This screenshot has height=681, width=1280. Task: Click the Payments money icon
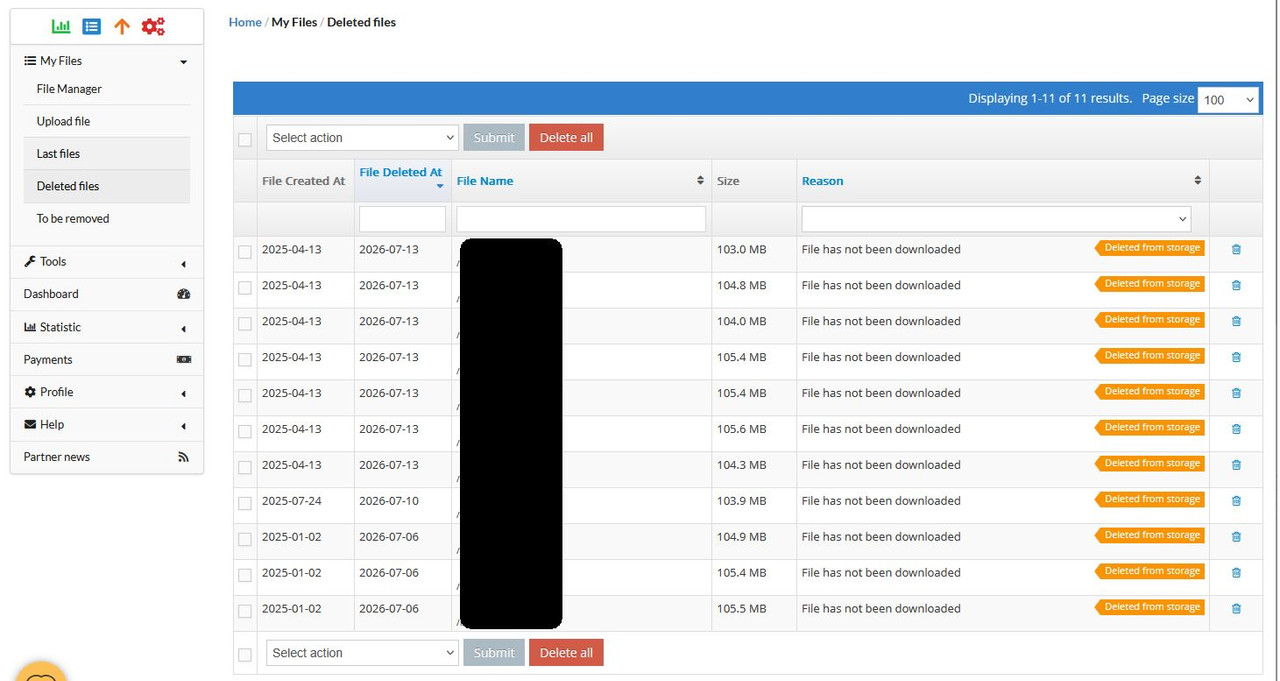[183, 359]
